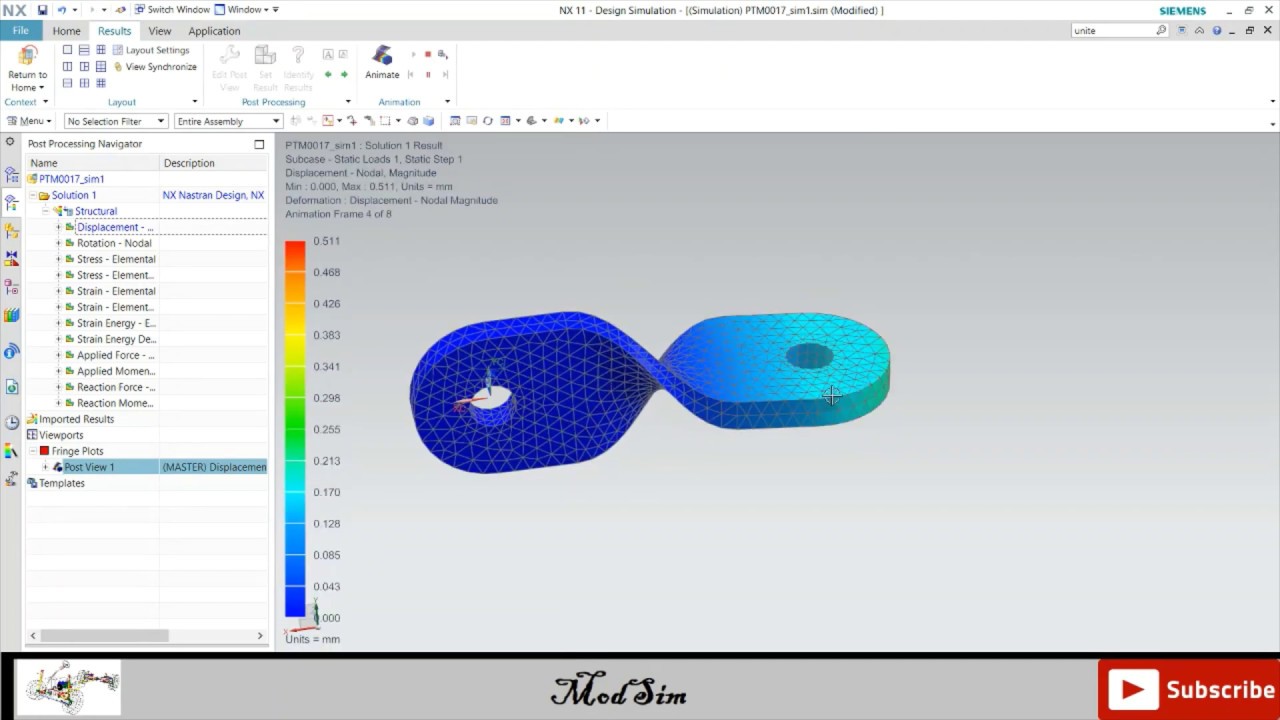Open the Reuse Library books icon in sidebar
The image size is (1280, 720).
[x=11, y=316]
